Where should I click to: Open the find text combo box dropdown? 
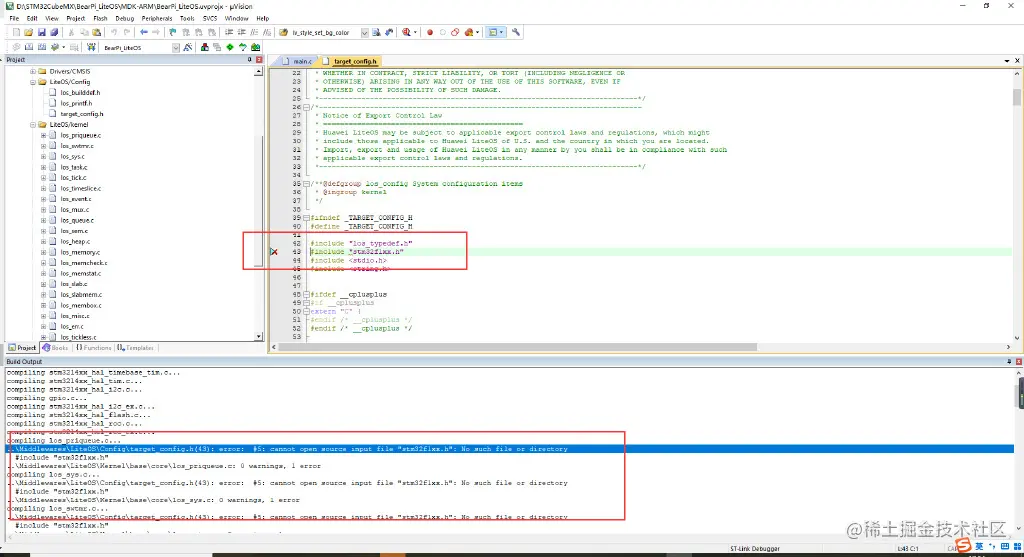[x=364, y=32]
